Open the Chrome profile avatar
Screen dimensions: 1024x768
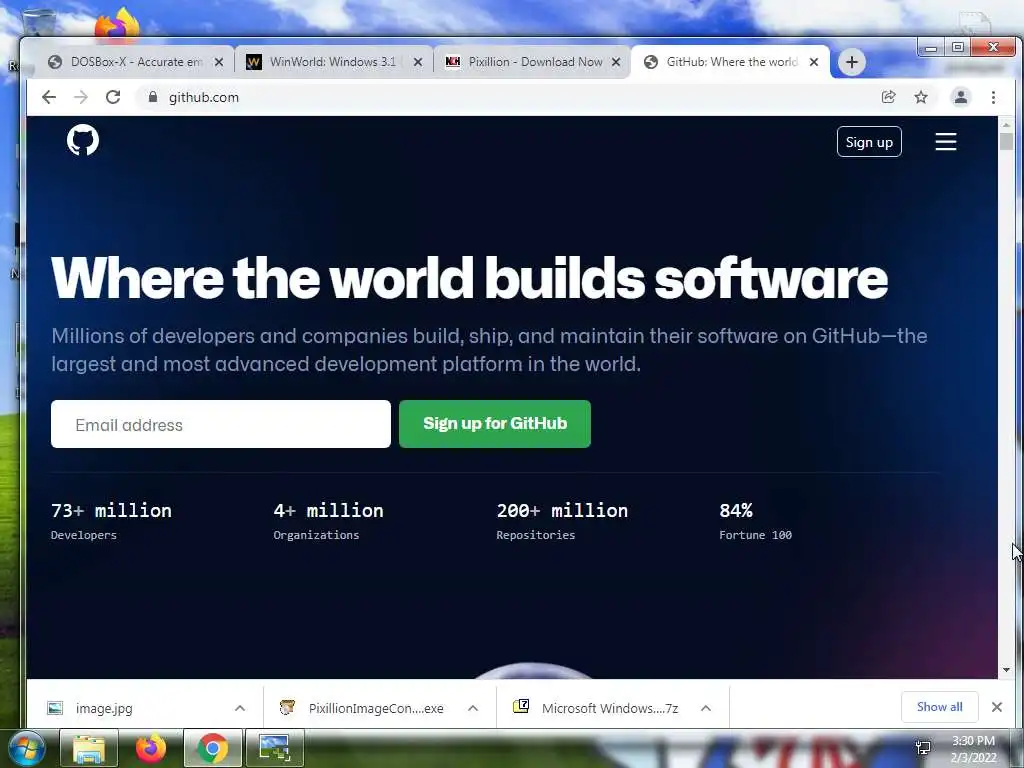[961, 97]
